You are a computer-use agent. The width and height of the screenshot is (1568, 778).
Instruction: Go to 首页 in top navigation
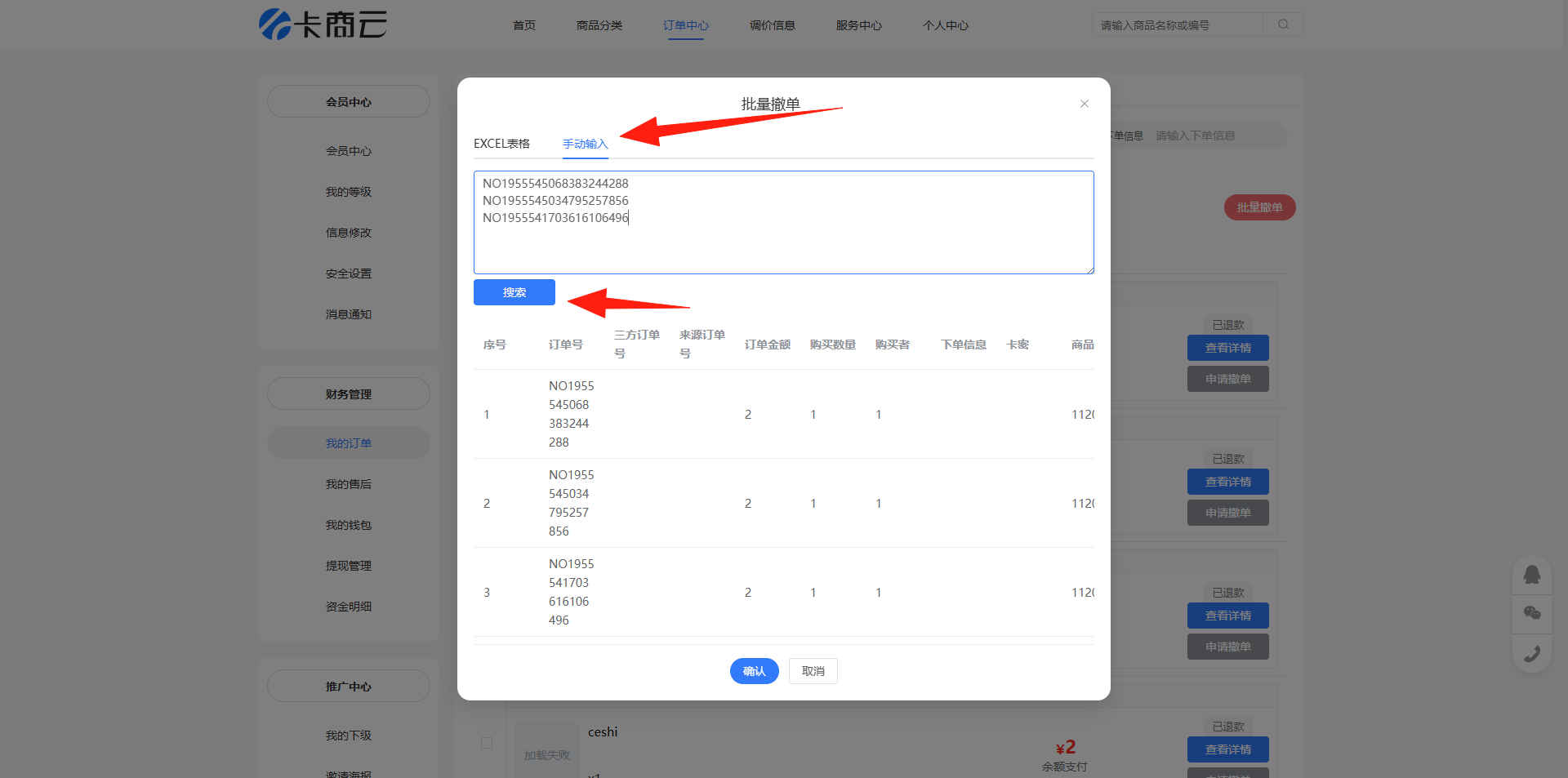[523, 25]
